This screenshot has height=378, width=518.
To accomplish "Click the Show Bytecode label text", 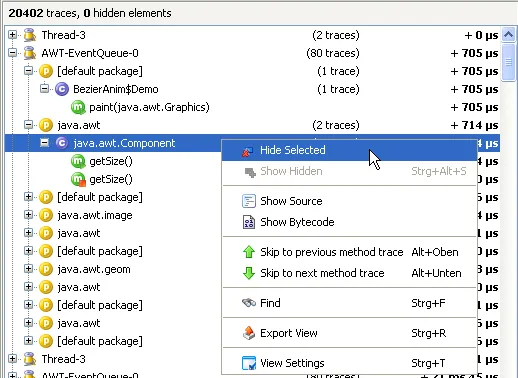I will tap(297, 222).
